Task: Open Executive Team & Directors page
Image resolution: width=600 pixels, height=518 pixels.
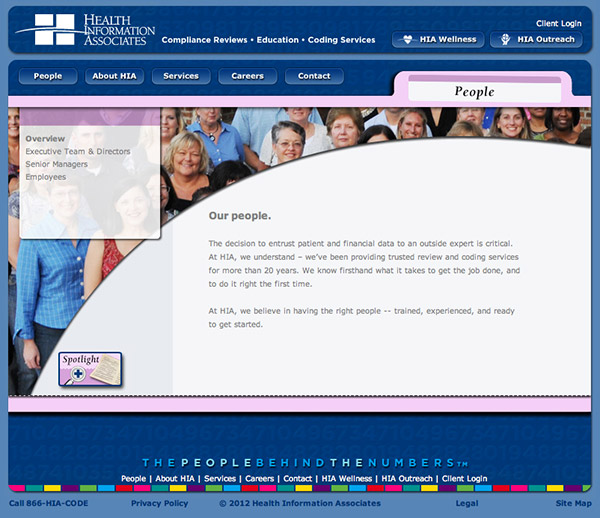Action: pos(78,151)
